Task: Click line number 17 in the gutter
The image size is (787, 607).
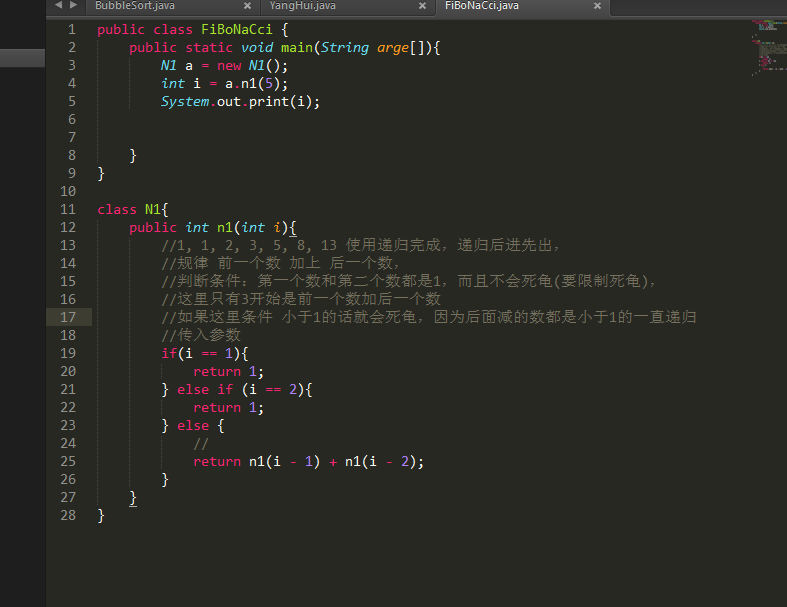Action: pos(68,317)
